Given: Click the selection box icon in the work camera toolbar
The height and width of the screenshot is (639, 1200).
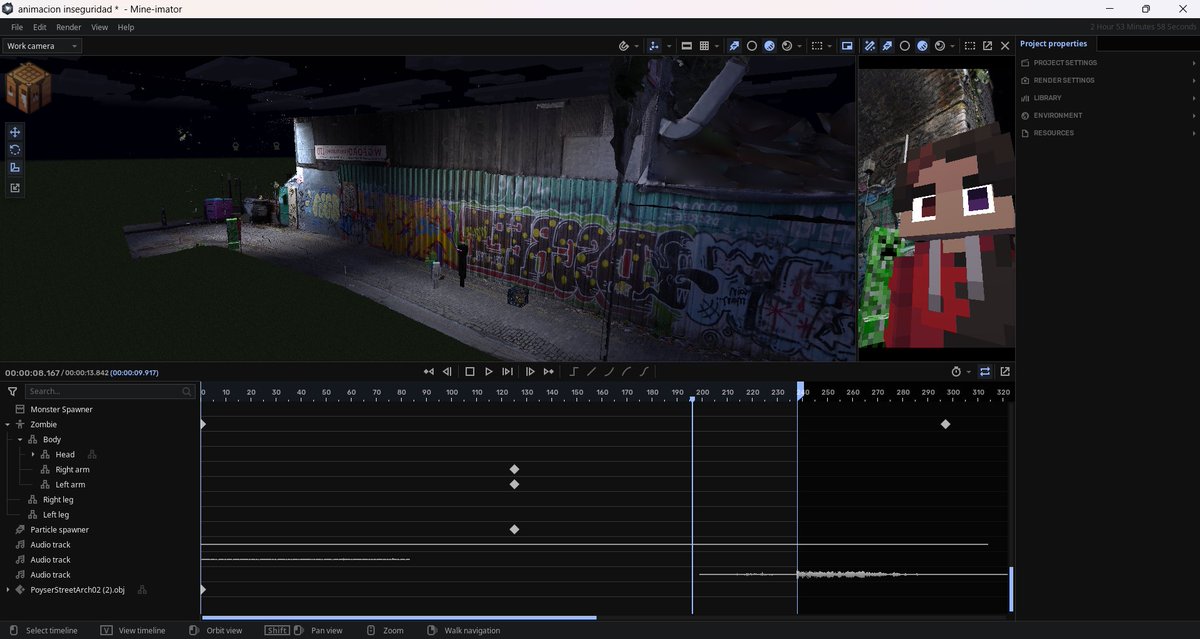Looking at the screenshot, I should [817, 46].
